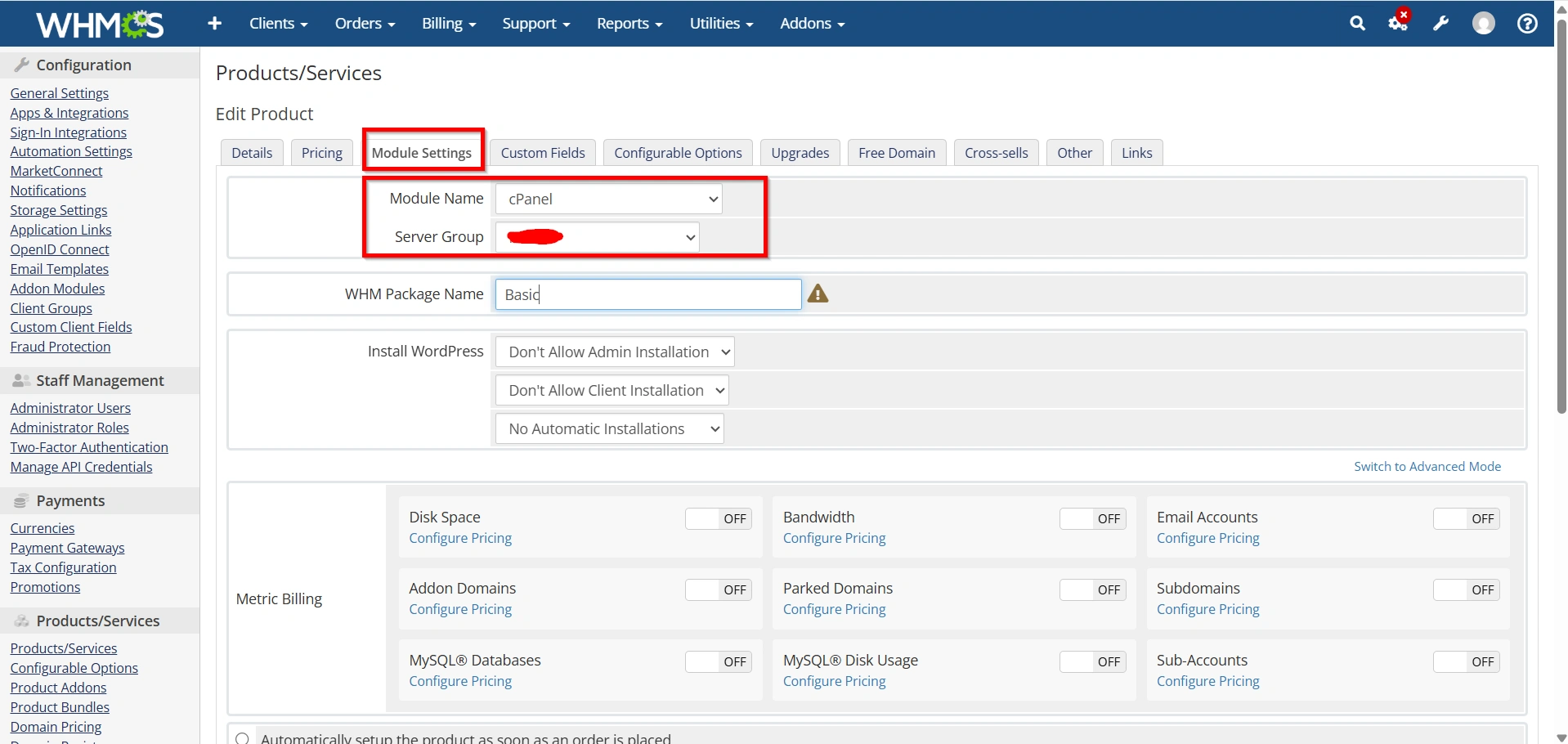
Task: Click the Staff Management users icon
Action: [x=22, y=380]
